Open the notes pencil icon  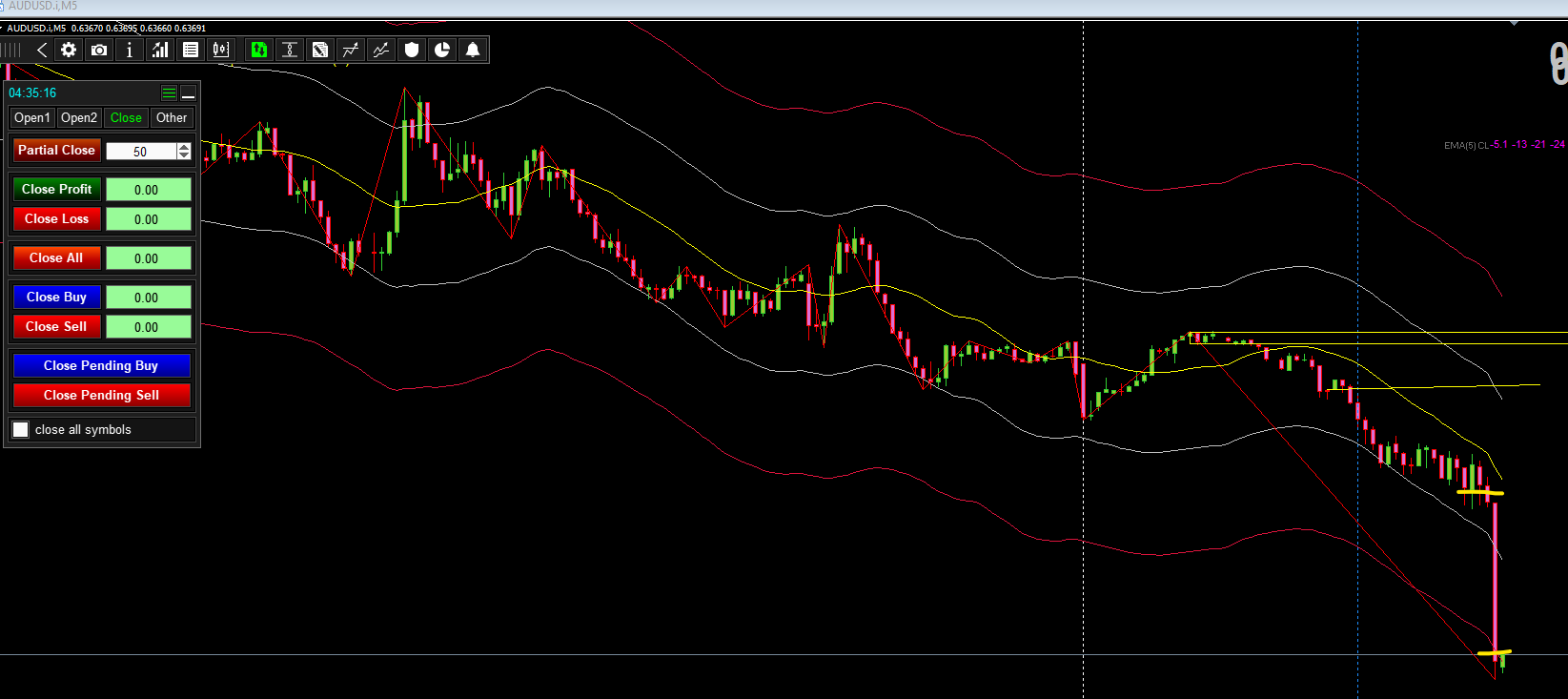[320, 50]
